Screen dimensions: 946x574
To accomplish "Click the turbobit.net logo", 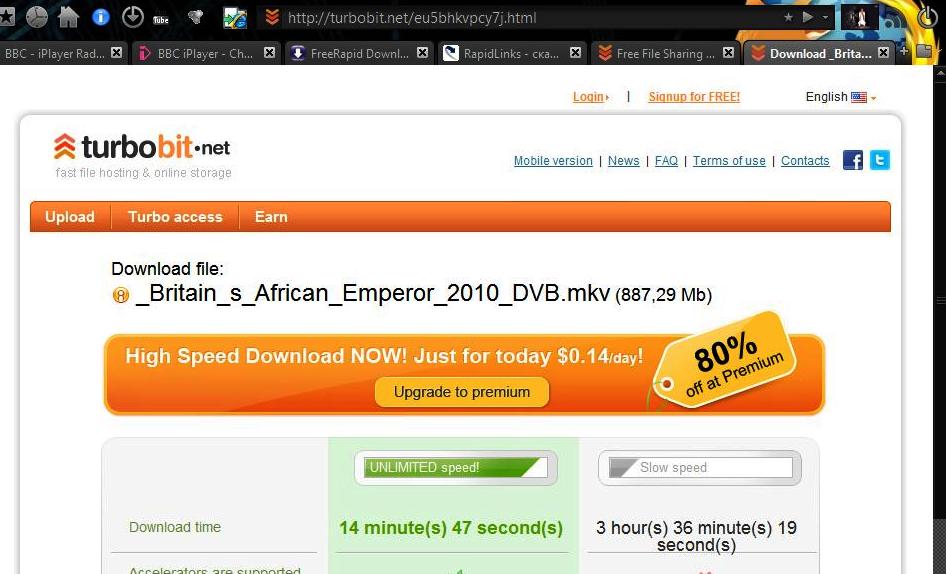I will (142, 148).
